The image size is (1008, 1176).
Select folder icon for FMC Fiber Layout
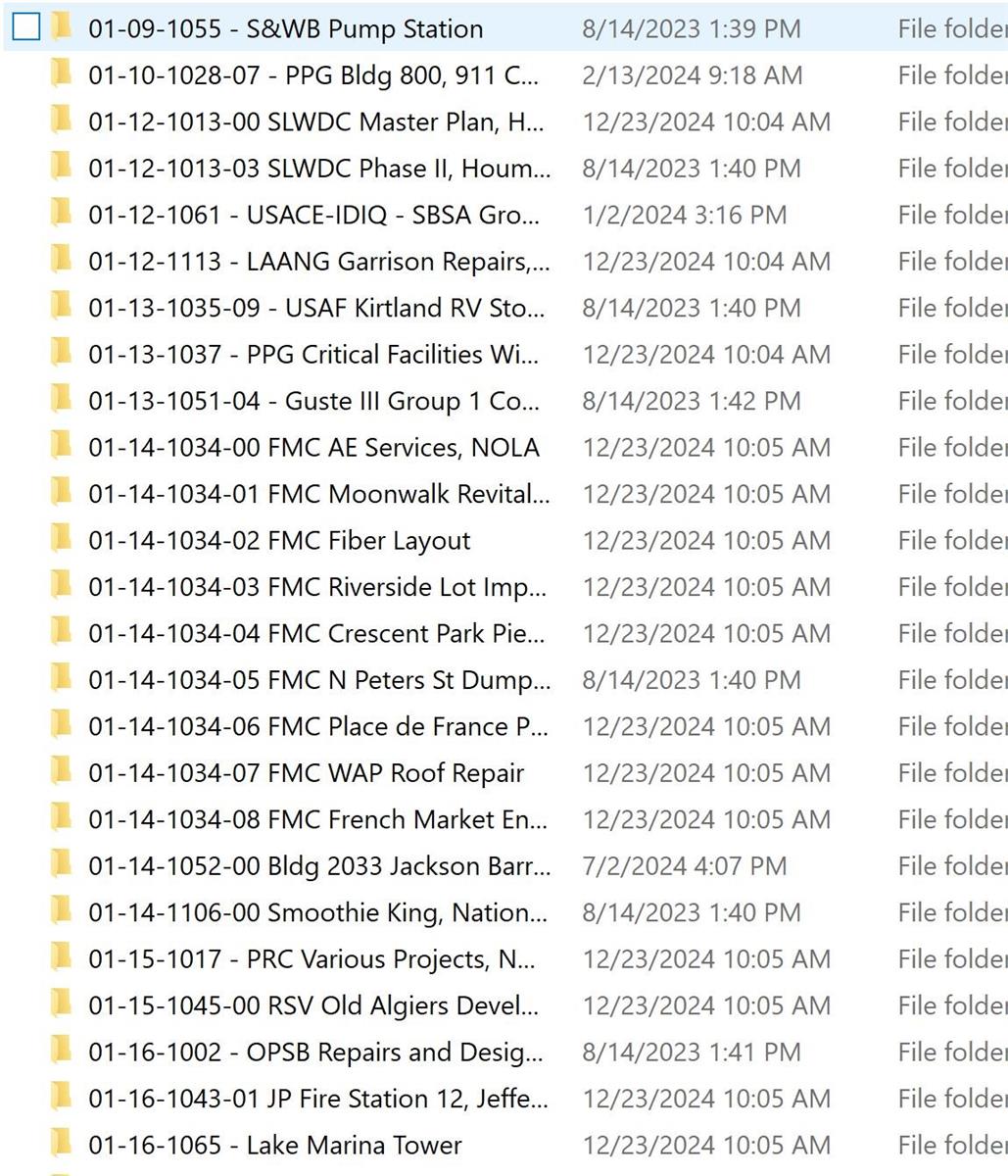click(62, 540)
